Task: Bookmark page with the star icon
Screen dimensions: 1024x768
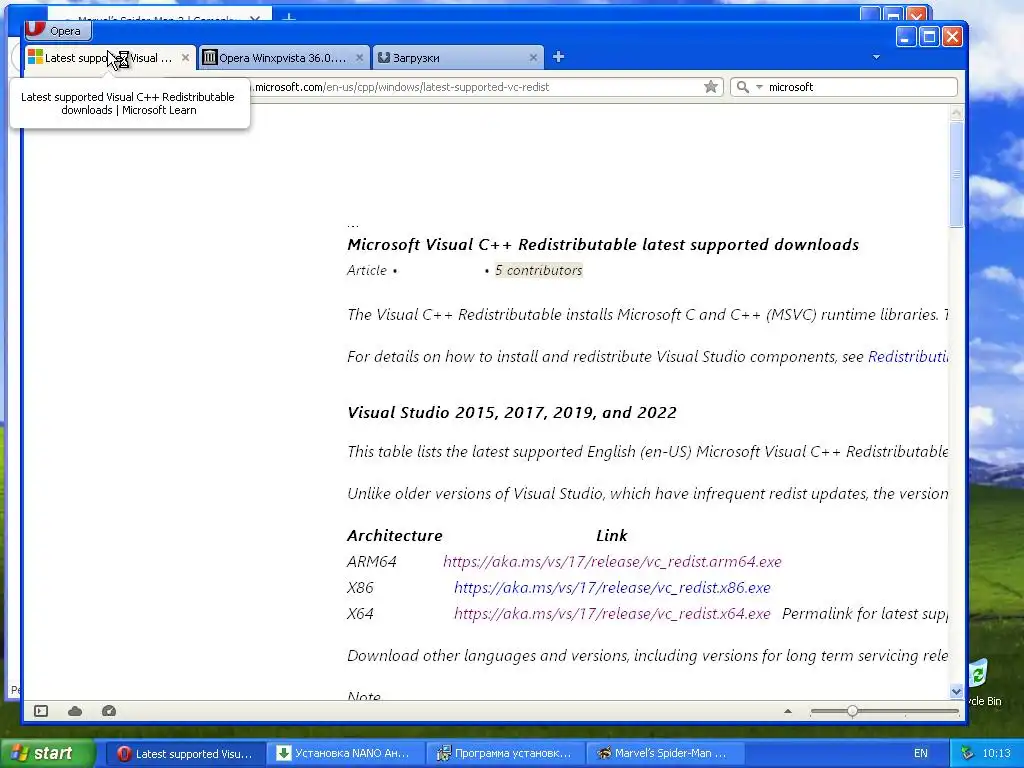Action: [x=711, y=87]
